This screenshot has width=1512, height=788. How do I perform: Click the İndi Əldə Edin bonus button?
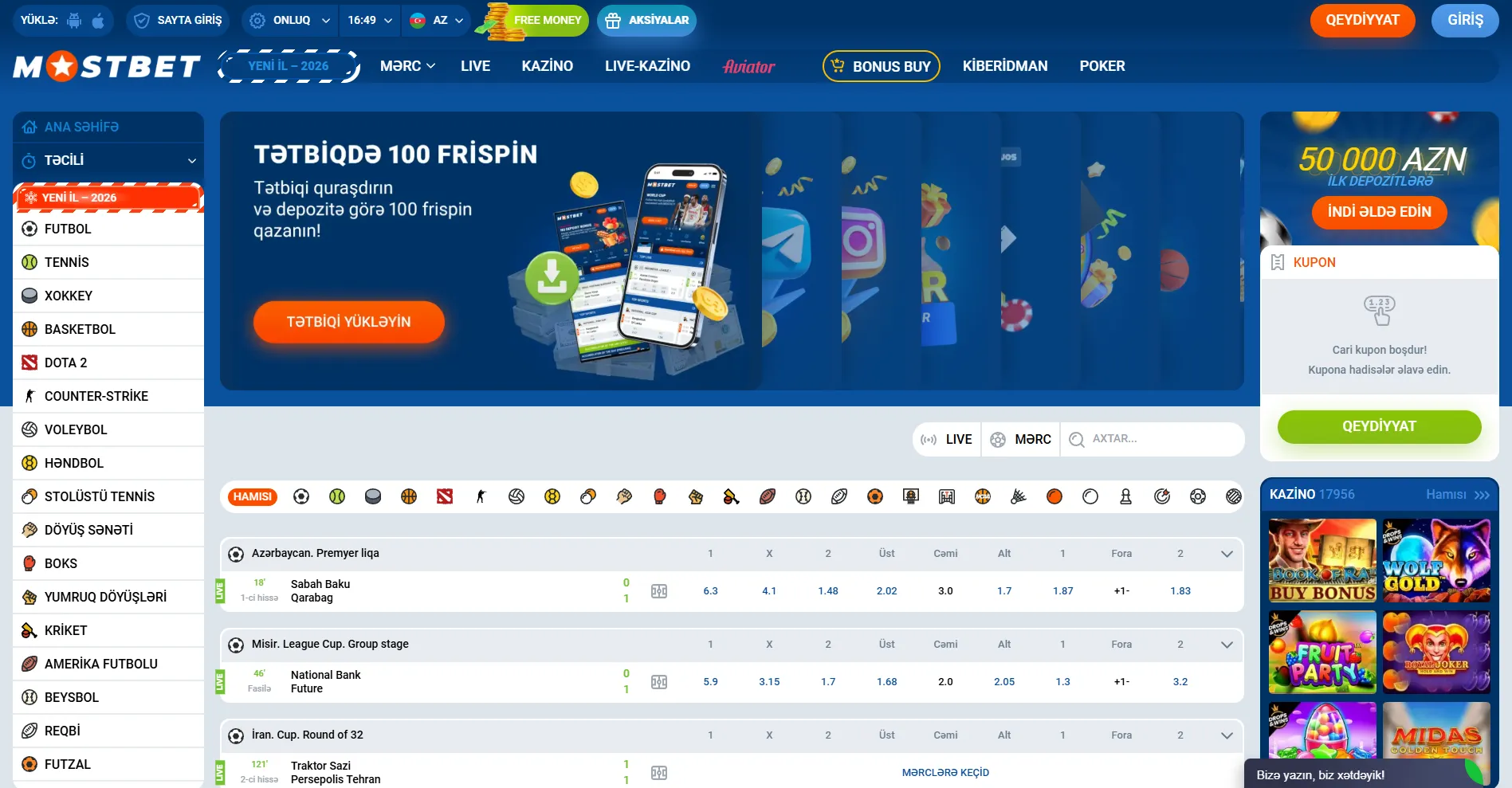(x=1379, y=212)
